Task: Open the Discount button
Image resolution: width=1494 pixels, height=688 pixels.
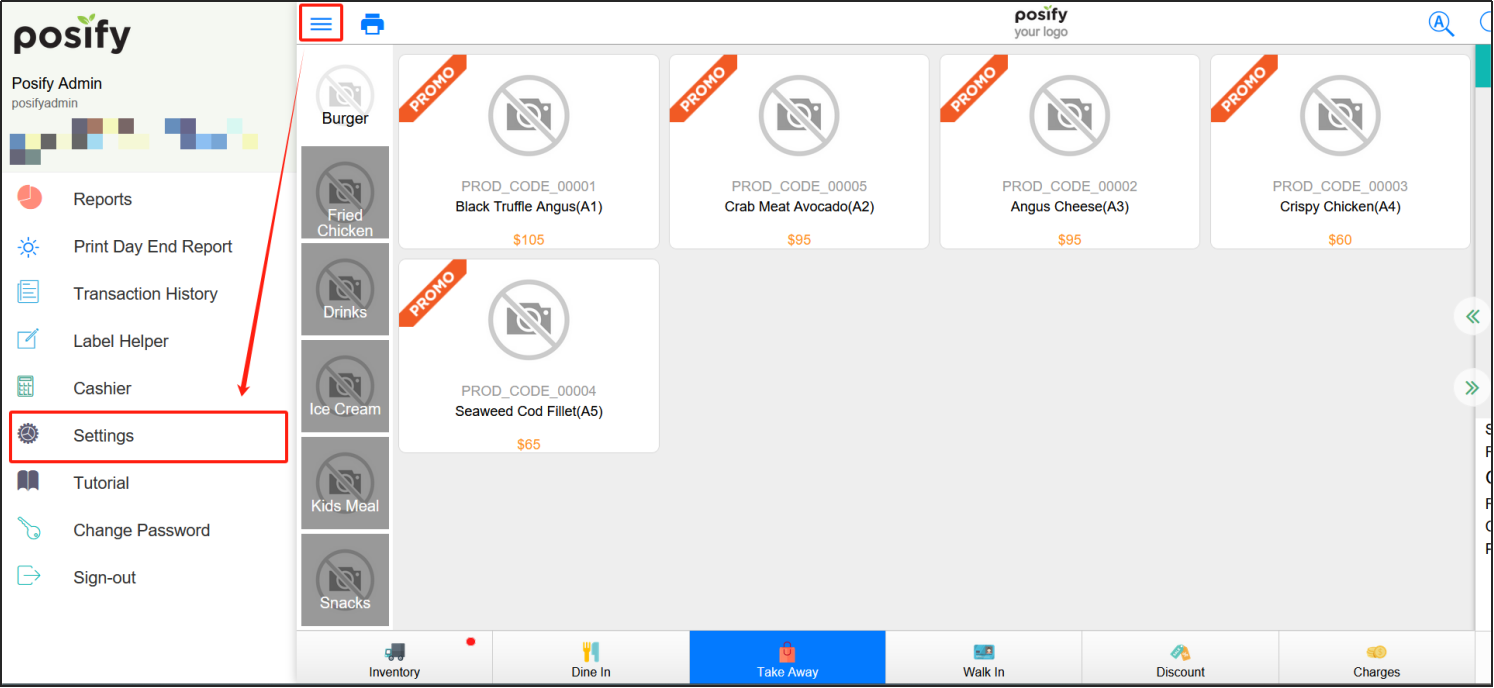Action: [1181, 659]
